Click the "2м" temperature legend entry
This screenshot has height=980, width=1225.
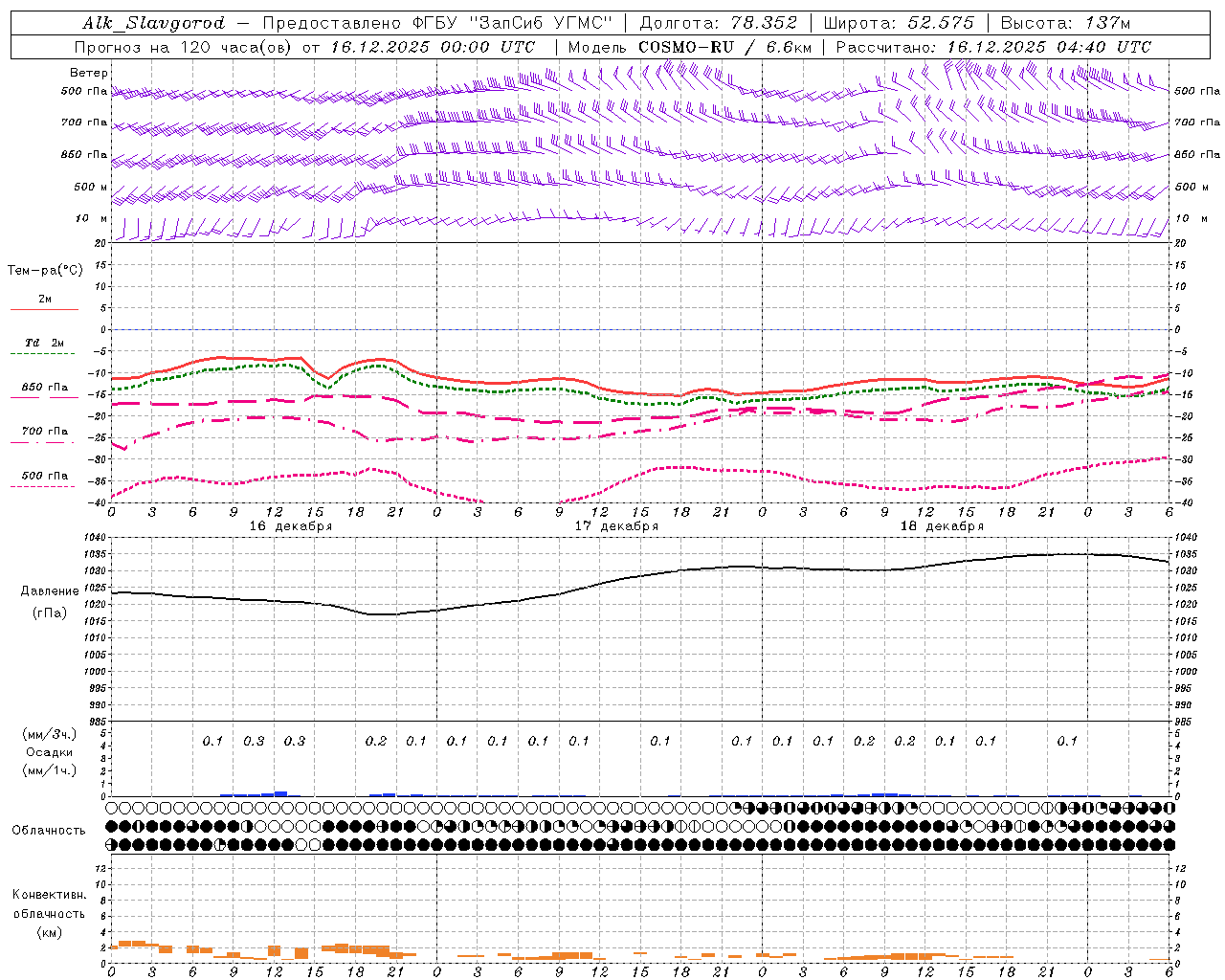point(45,300)
